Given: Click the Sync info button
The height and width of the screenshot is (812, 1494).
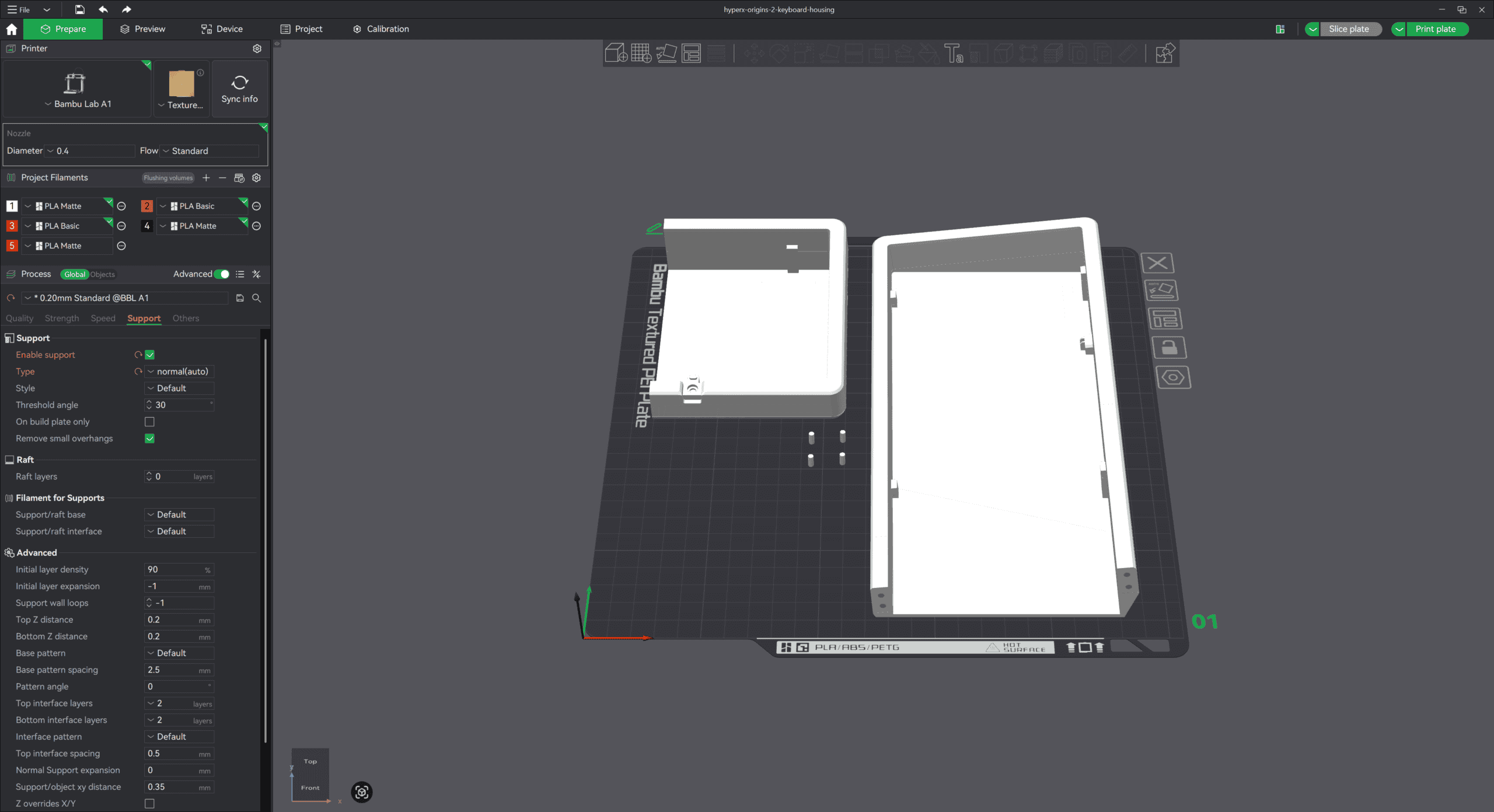Looking at the screenshot, I should click(x=239, y=89).
